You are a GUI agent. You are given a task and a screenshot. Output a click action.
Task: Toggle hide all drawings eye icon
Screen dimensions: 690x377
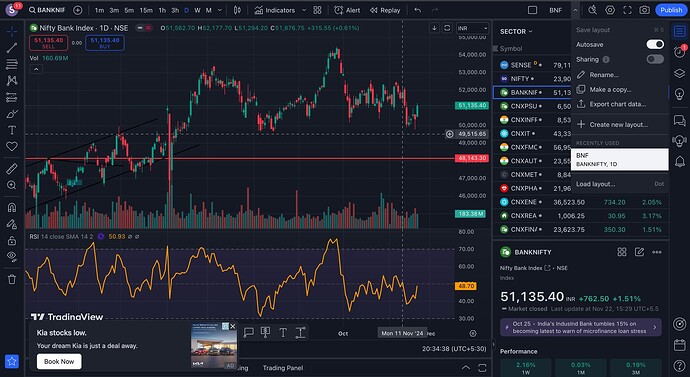(x=12, y=256)
